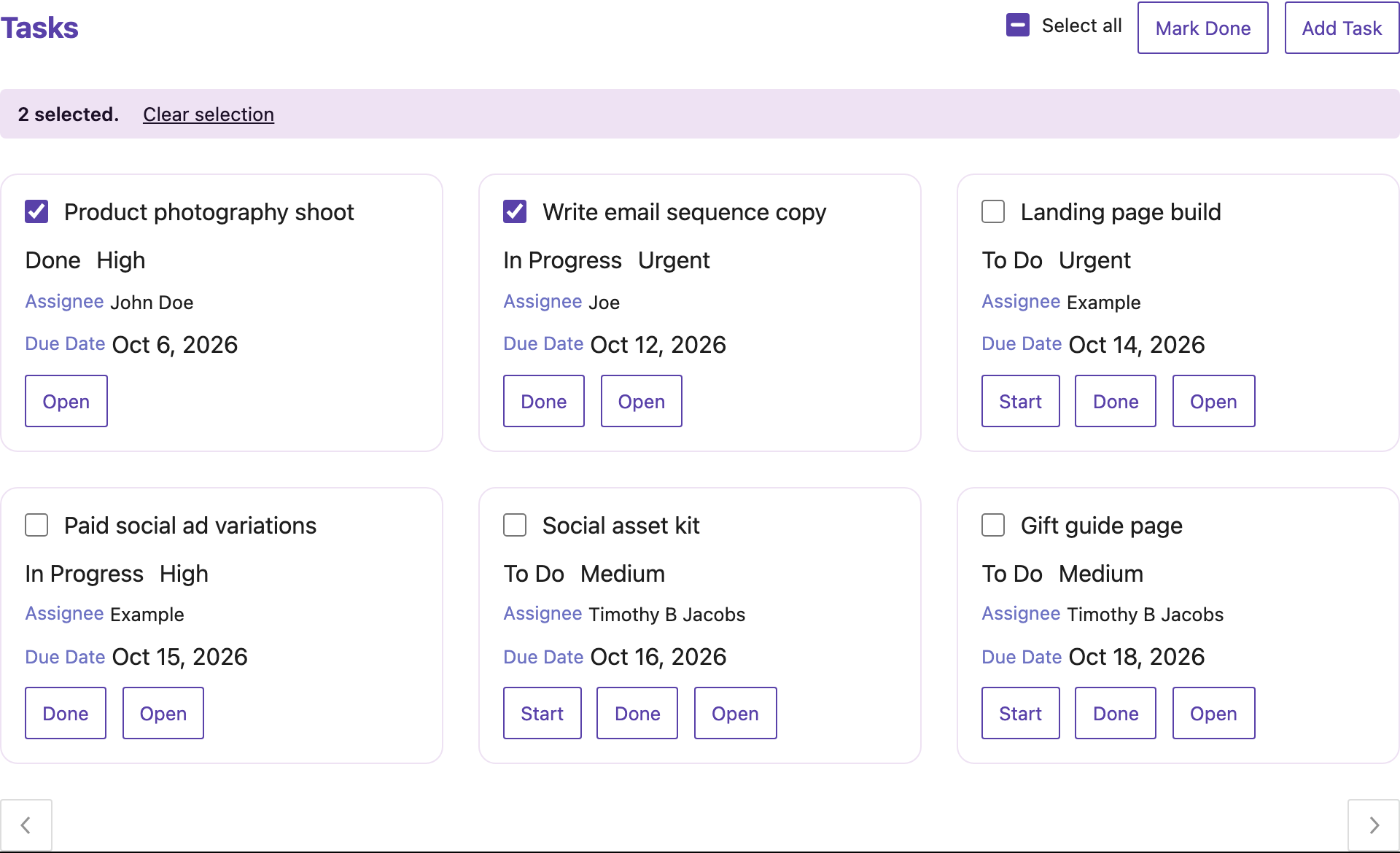Check the Social asset kit task
The height and width of the screenshot is (853, 1400).
click(x=515, y=526)
